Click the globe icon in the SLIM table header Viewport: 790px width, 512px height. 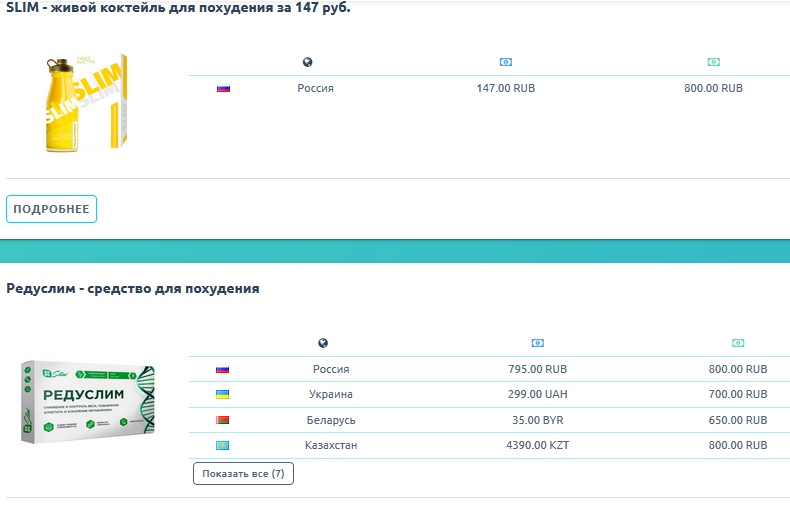tap(307, 62)
